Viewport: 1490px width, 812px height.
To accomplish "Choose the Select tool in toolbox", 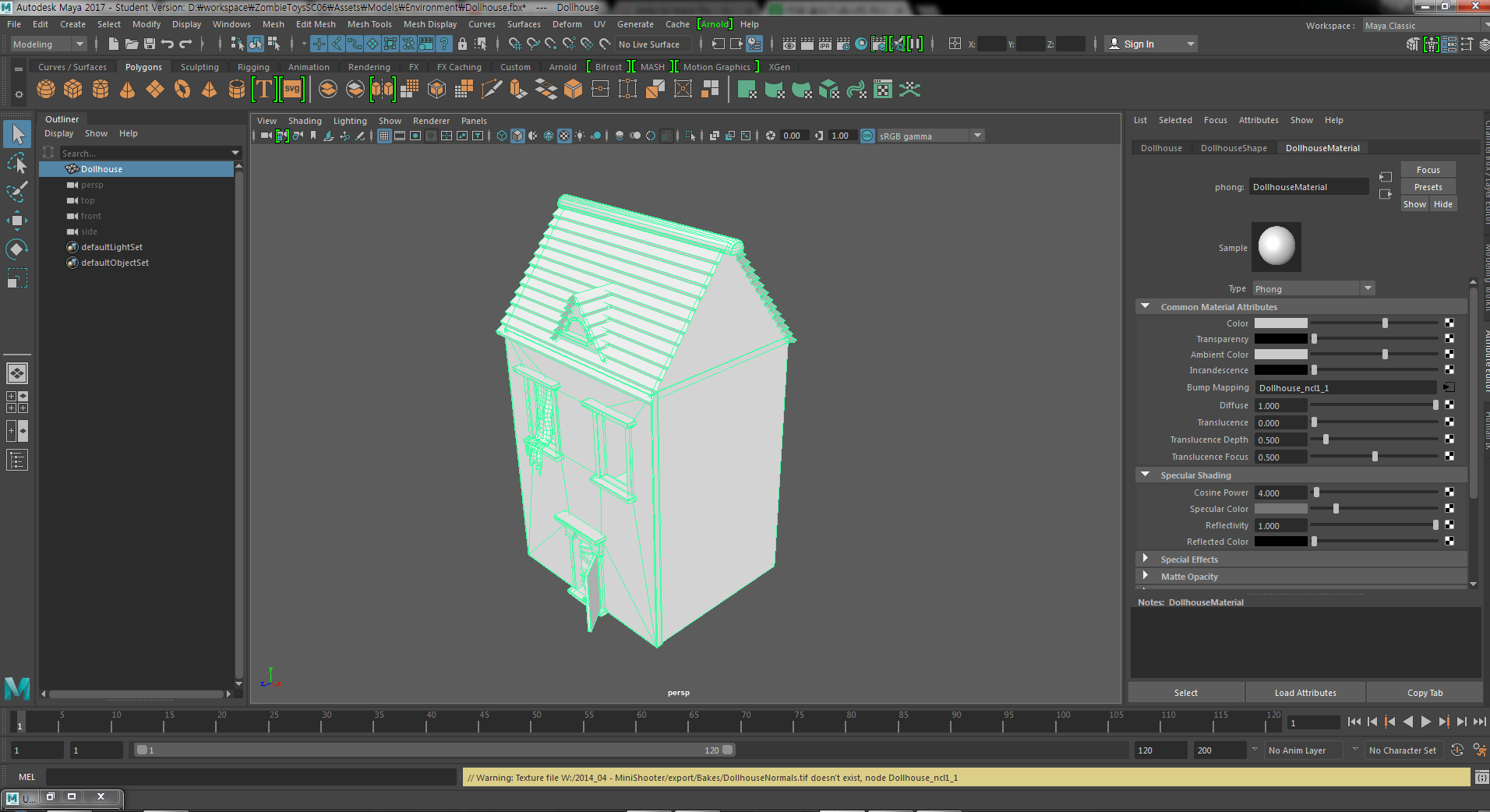I will [17, 134].
